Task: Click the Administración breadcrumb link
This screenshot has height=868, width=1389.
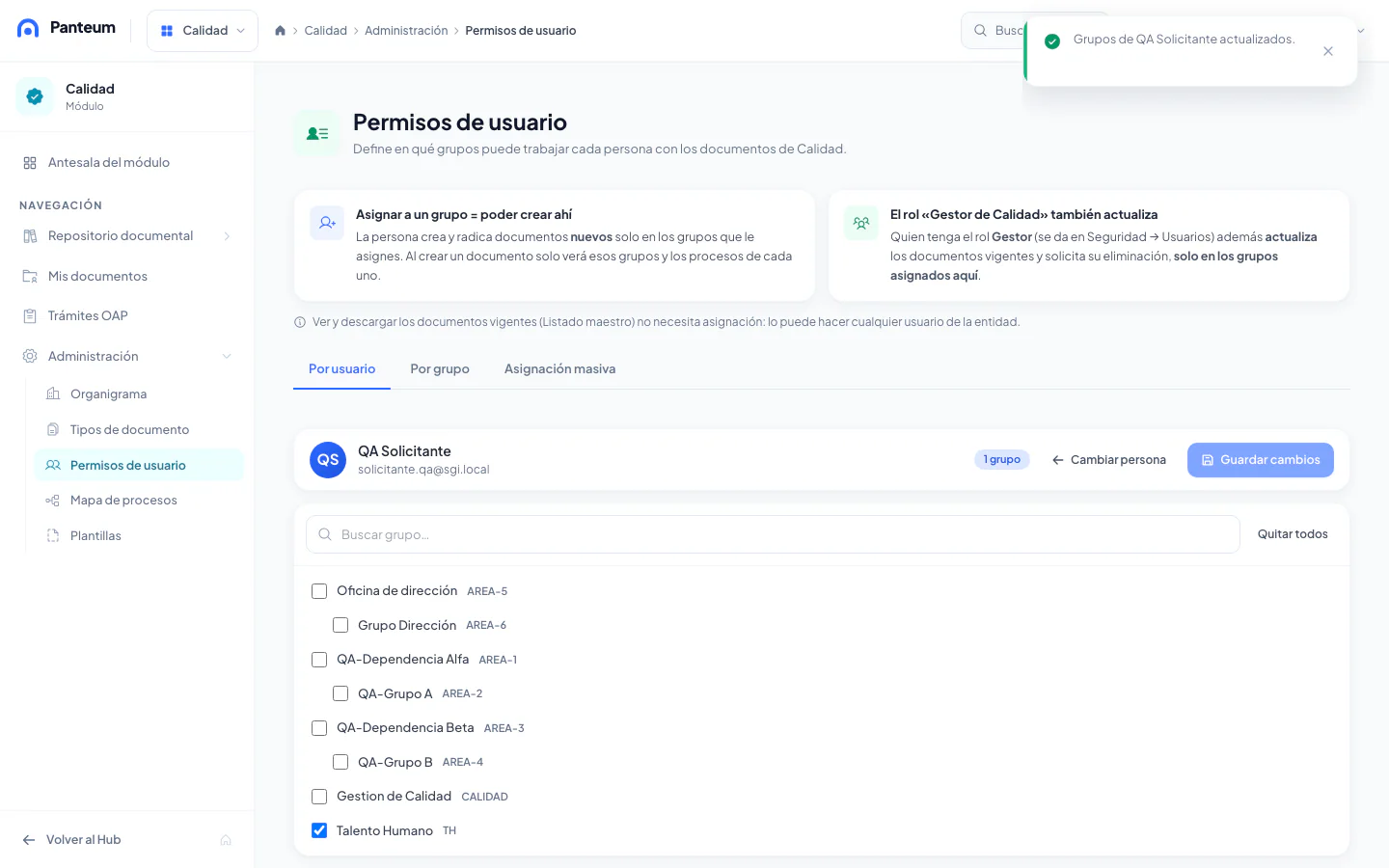Action: pos(406,31)
